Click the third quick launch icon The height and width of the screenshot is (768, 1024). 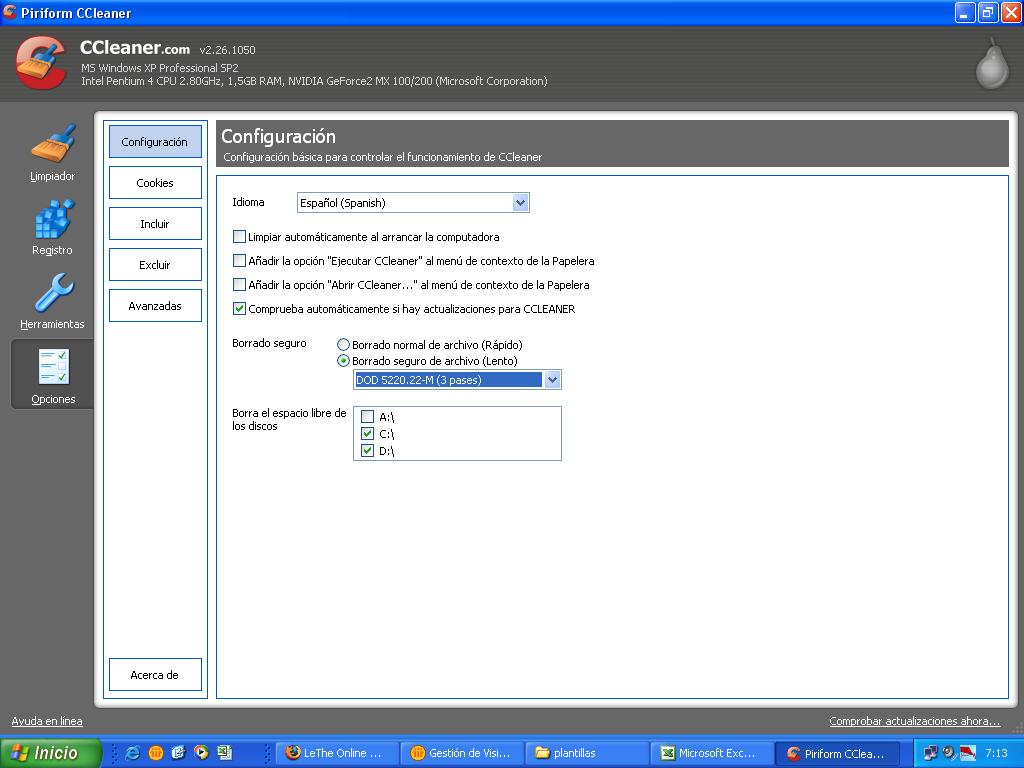tap(178, 753)
